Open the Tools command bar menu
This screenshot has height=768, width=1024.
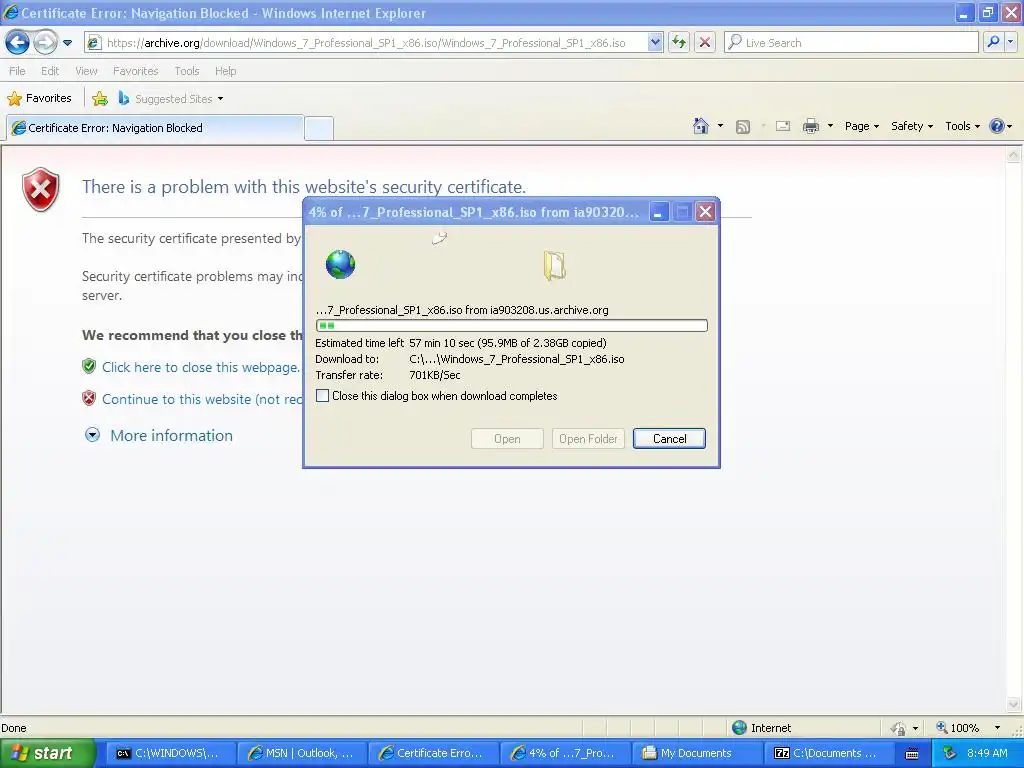point(962,126)
